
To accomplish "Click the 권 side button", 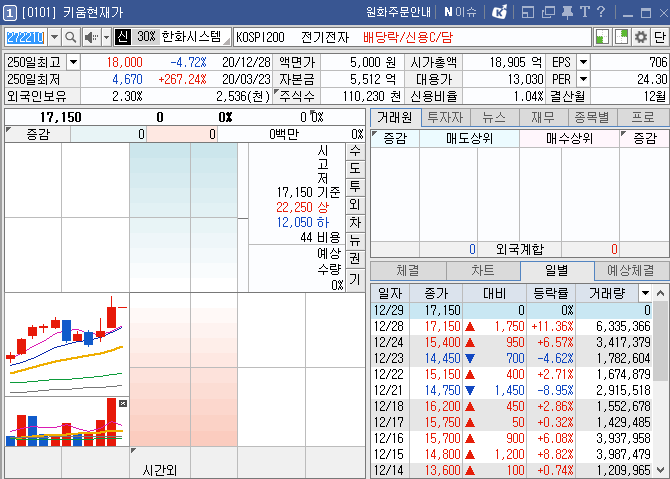I will tap(355, 258).
